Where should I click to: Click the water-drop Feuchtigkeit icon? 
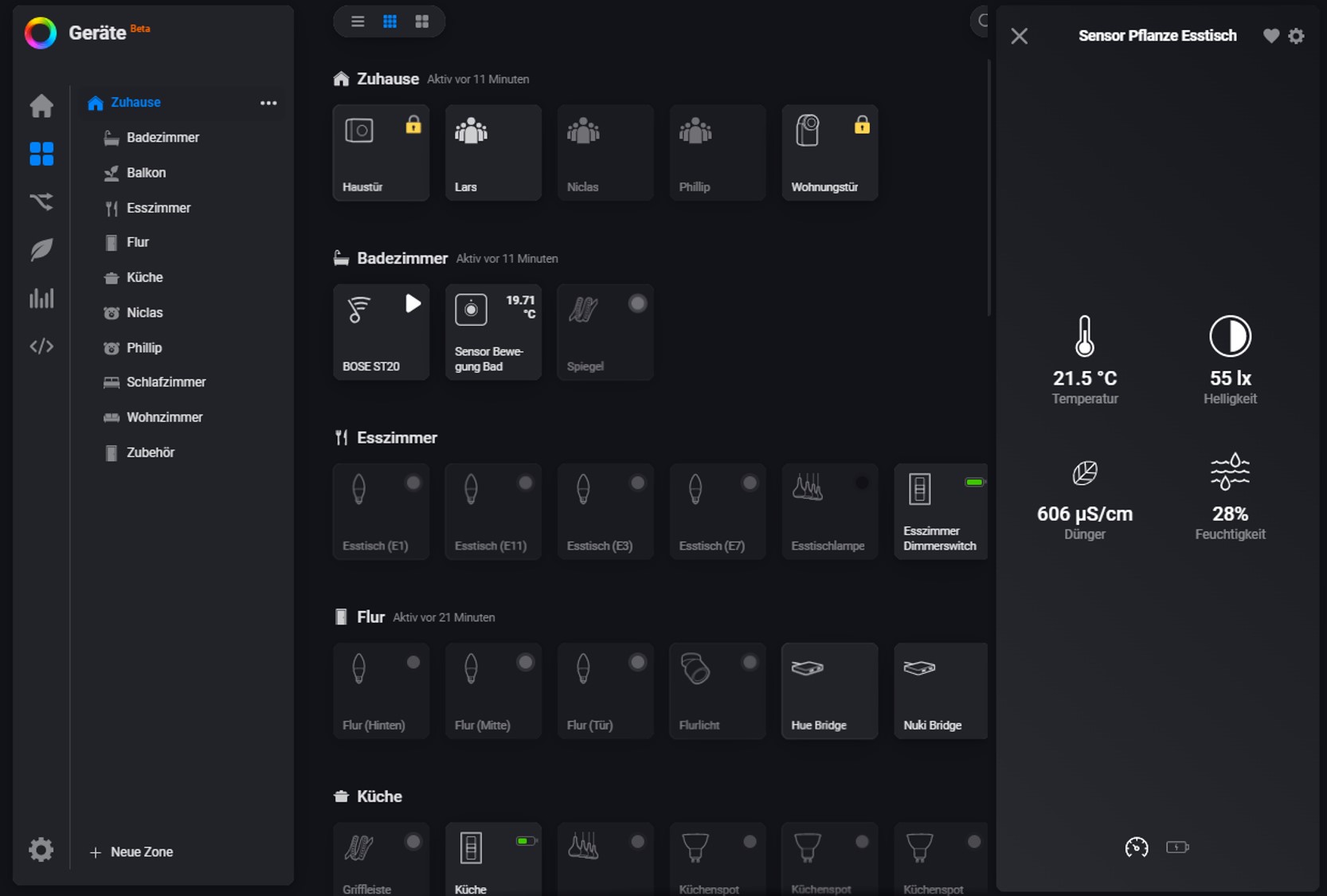click(1230, 471)
